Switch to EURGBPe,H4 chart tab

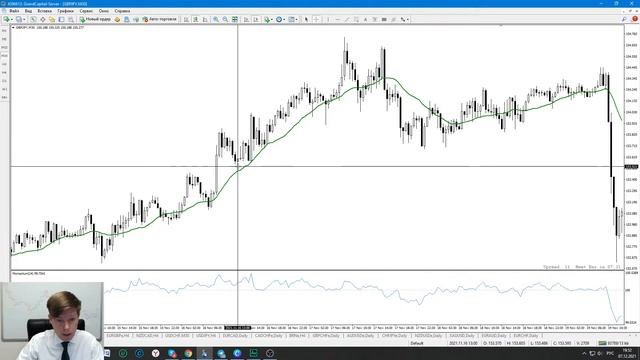(118, 336)
